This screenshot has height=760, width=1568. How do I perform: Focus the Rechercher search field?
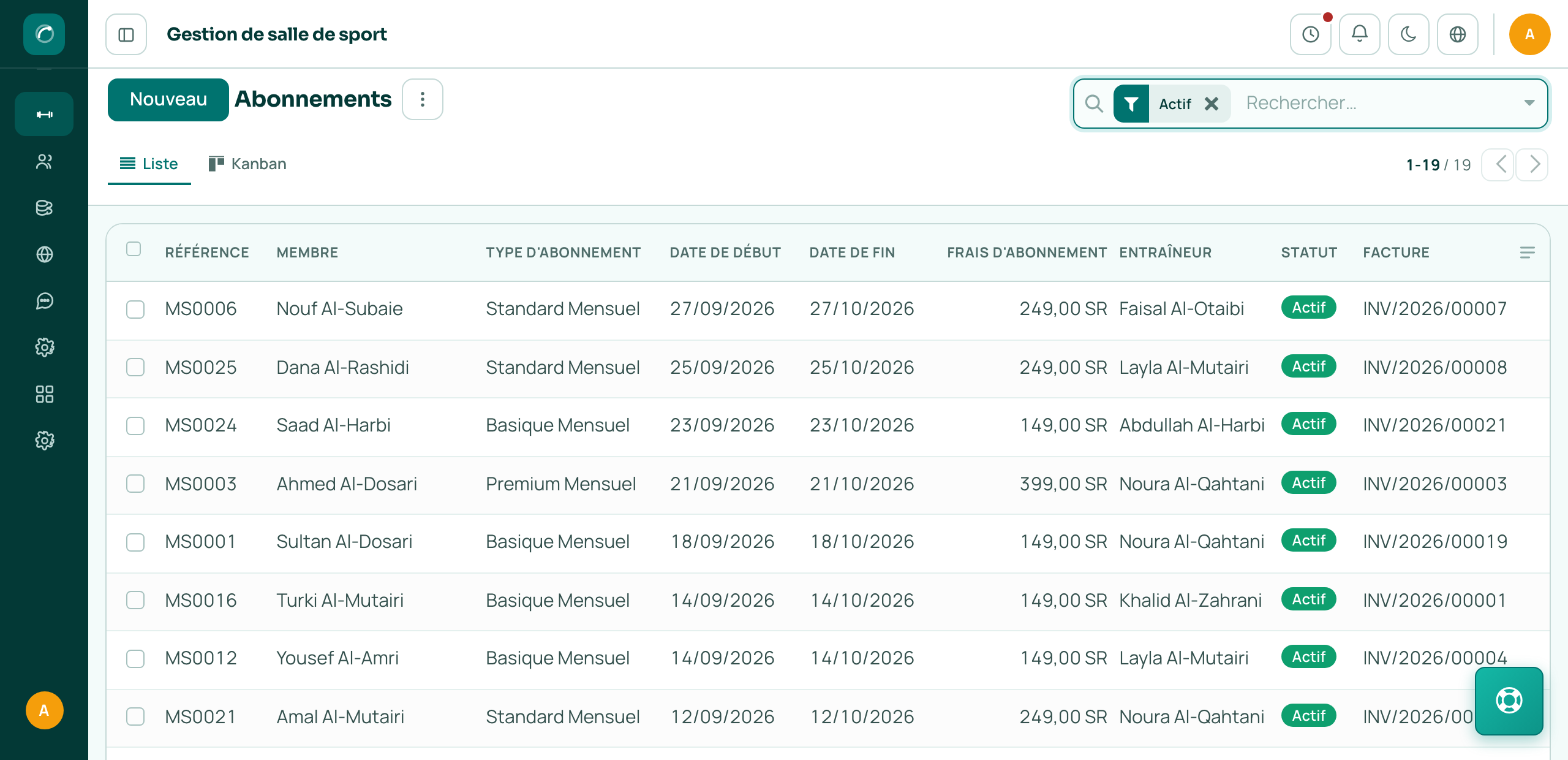pyautogui.click(x=1378, y=103)
